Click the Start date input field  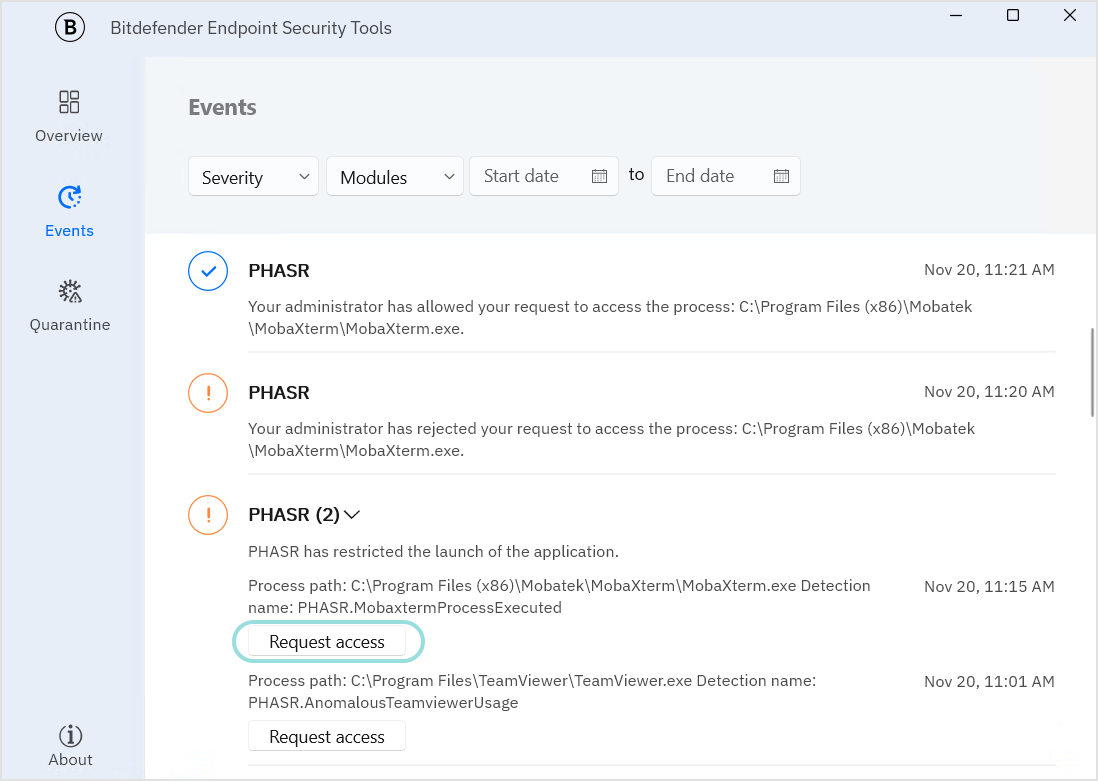[530, 176]
